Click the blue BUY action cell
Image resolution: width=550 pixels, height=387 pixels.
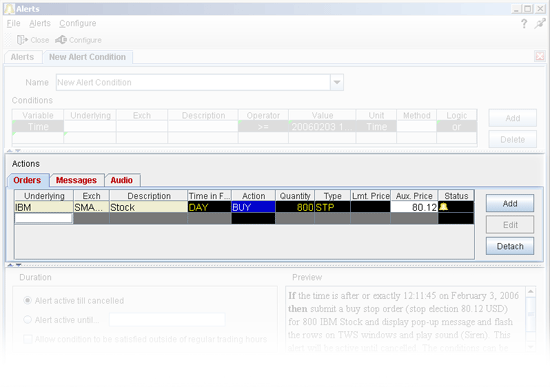click(253, 207)
